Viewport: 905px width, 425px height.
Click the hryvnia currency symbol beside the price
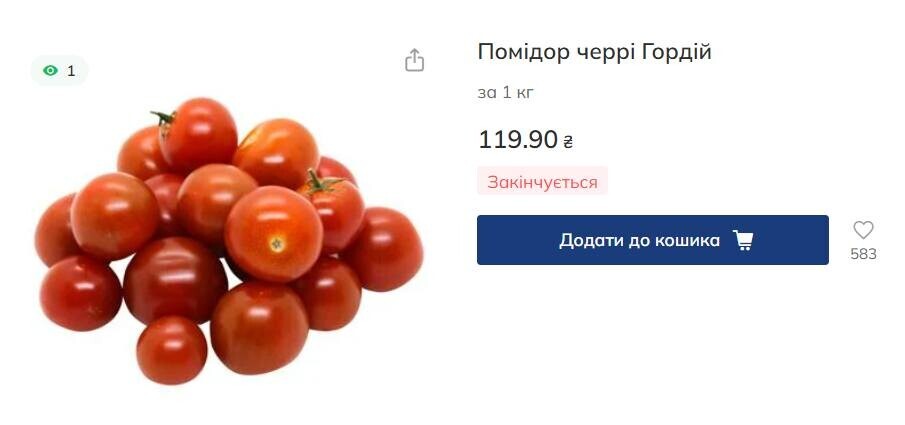click(x=568, y=141)
